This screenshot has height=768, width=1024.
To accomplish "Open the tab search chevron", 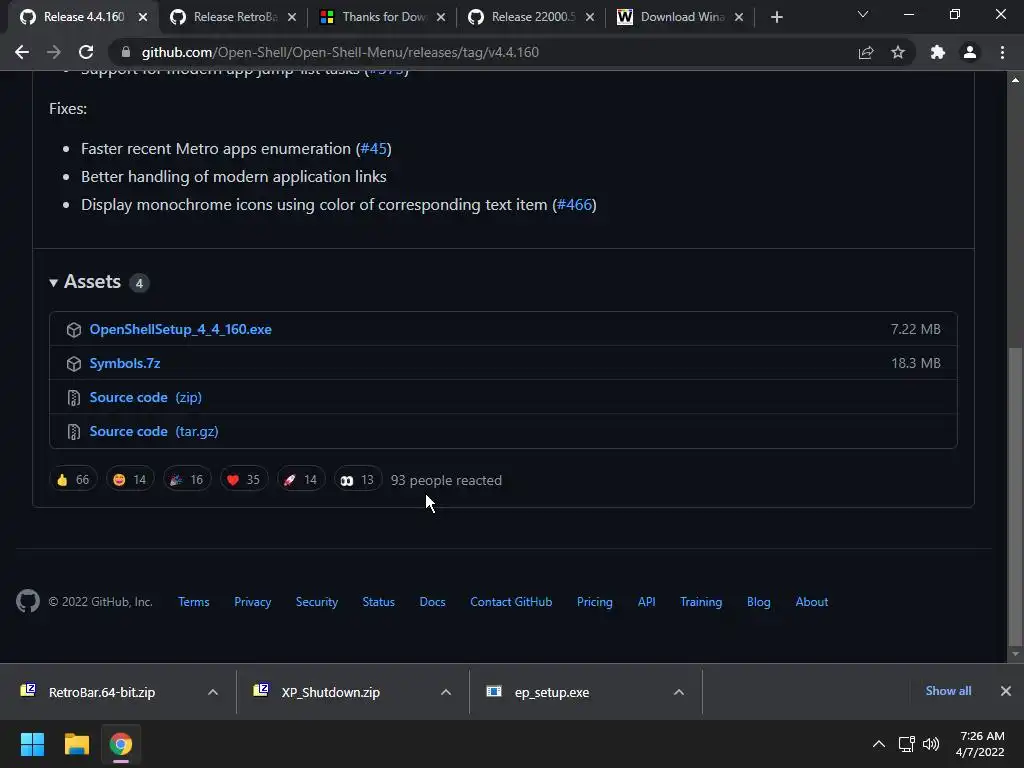I will point(863,14).
